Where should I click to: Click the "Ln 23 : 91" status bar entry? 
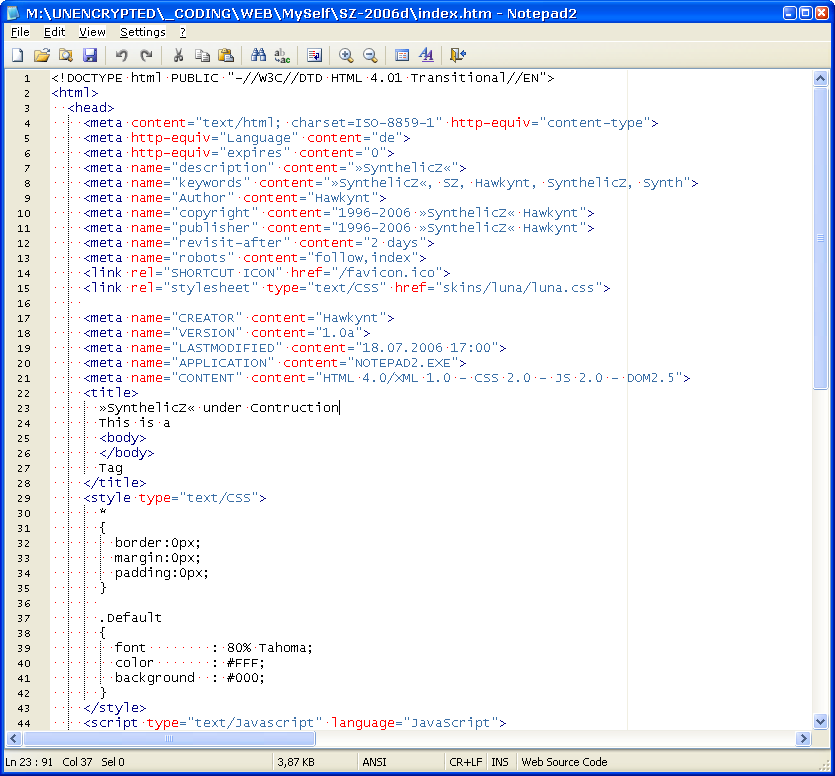(x=29, y=762)
